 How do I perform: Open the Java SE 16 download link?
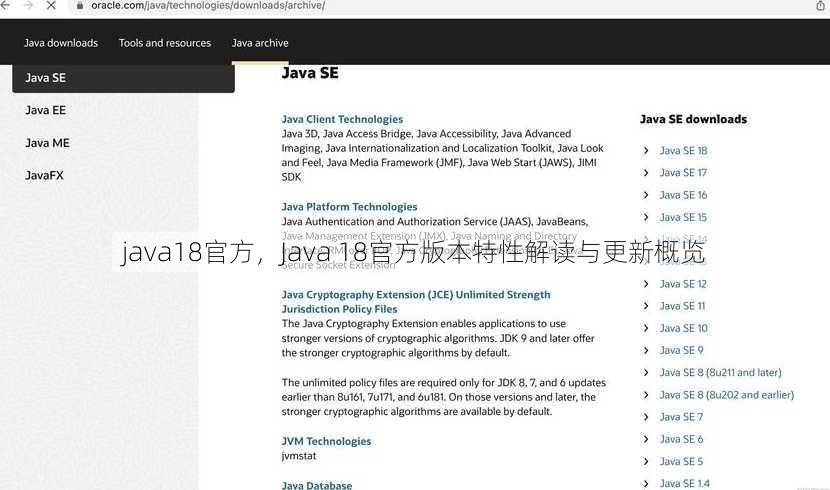click(683, 195)
